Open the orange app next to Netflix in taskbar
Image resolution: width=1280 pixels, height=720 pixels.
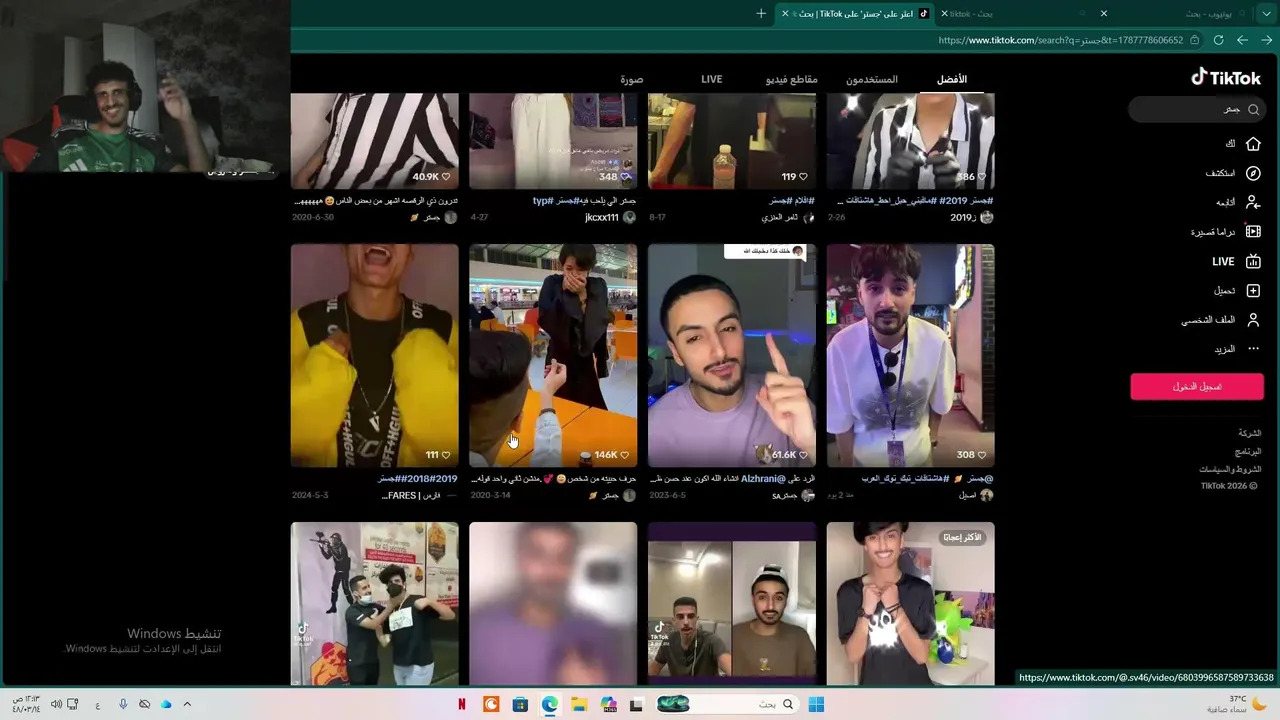pos(491,704)
